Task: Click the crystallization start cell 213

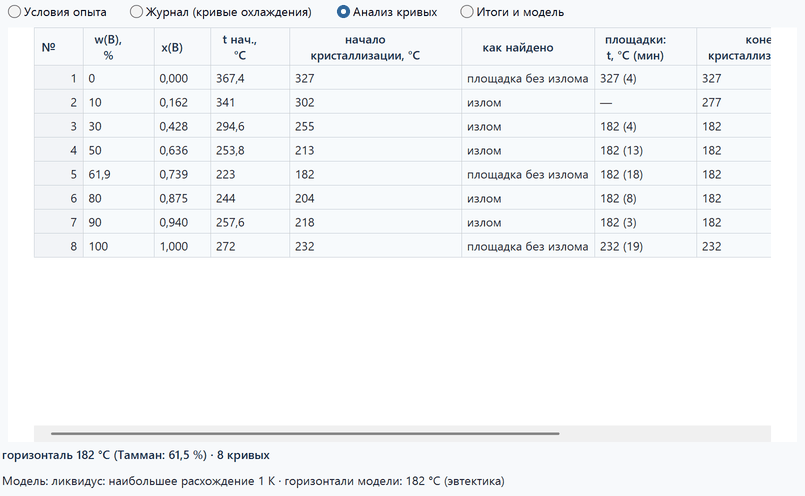Action: click(x=375, y=150)
